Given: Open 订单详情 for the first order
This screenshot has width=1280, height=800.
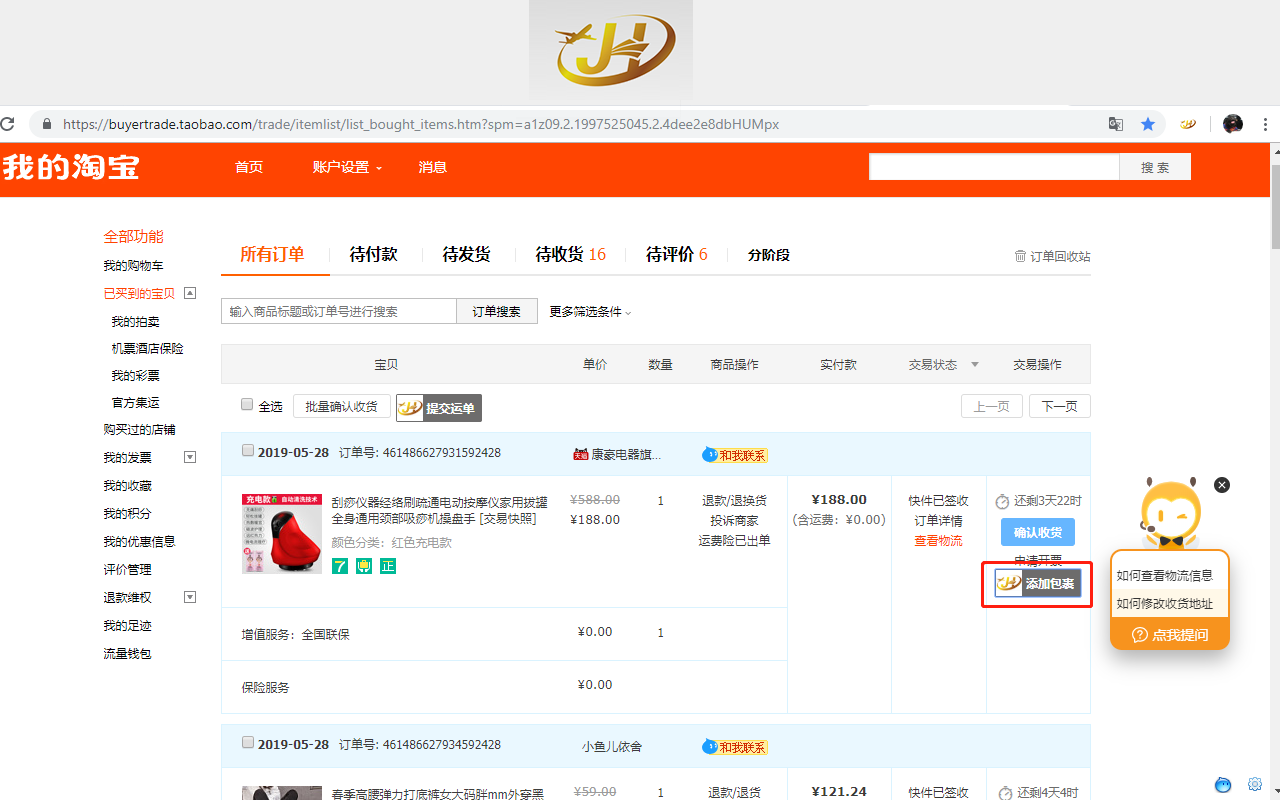Looking at the screenshot, I should (938, 521).
